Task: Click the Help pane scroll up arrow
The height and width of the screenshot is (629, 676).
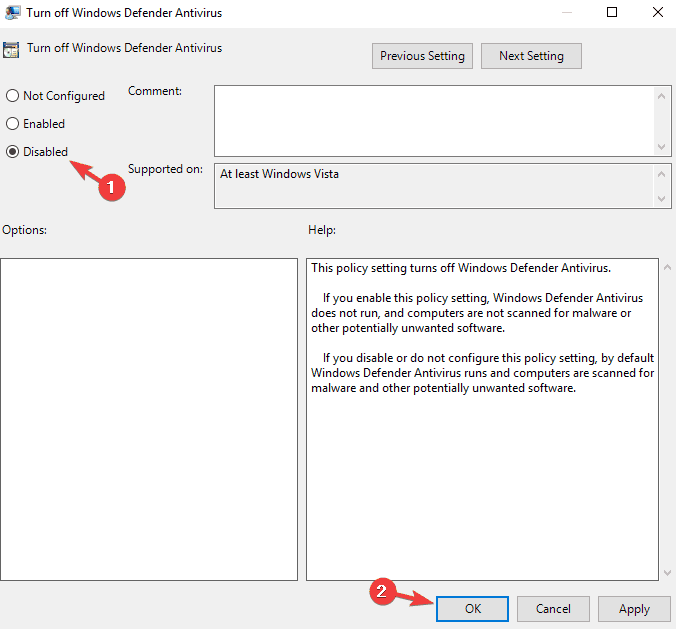Action: tap(667, 267)
